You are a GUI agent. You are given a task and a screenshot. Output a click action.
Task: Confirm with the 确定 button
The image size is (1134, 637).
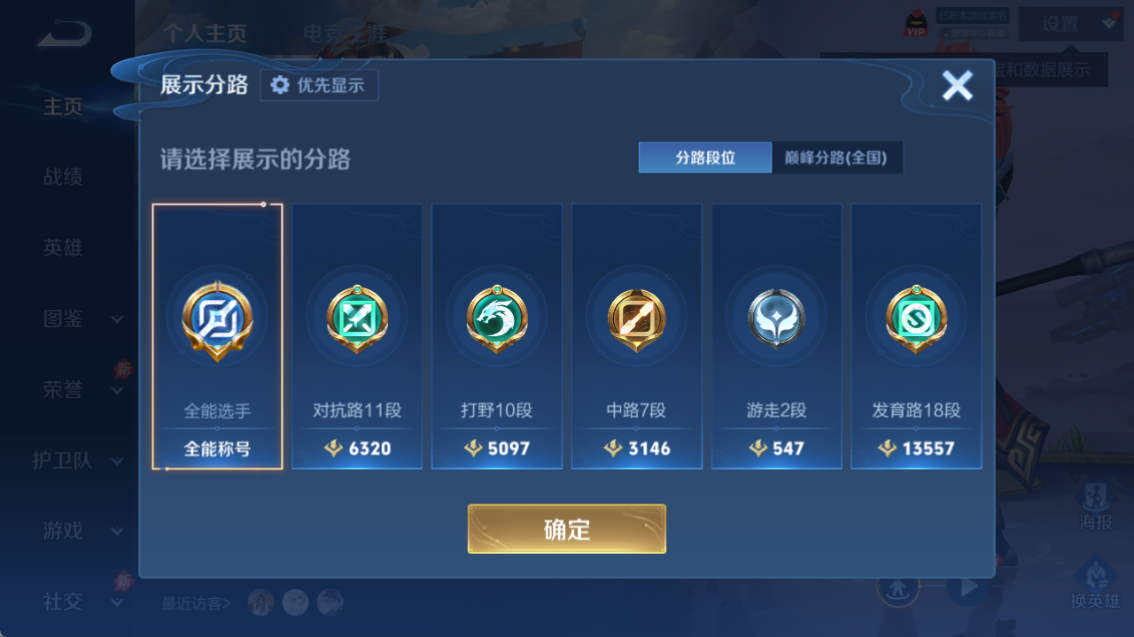click(567, 529)
